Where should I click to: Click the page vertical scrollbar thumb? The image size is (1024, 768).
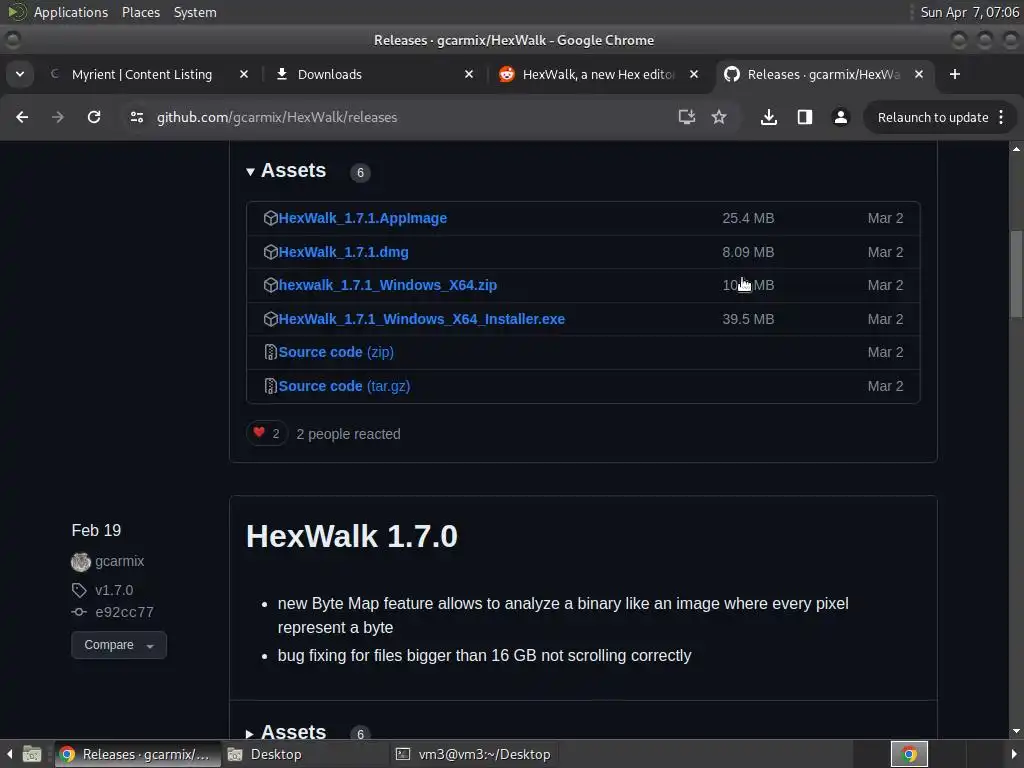[1016, 274]
